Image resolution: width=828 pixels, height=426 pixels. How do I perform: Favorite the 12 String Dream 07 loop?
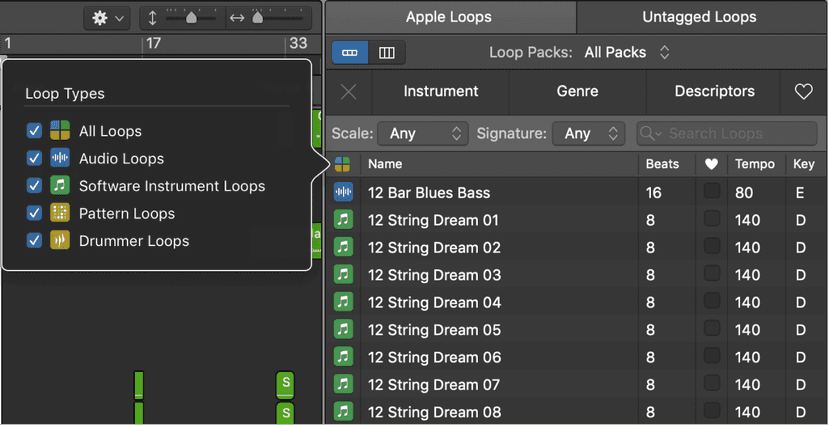click(712, 383)
